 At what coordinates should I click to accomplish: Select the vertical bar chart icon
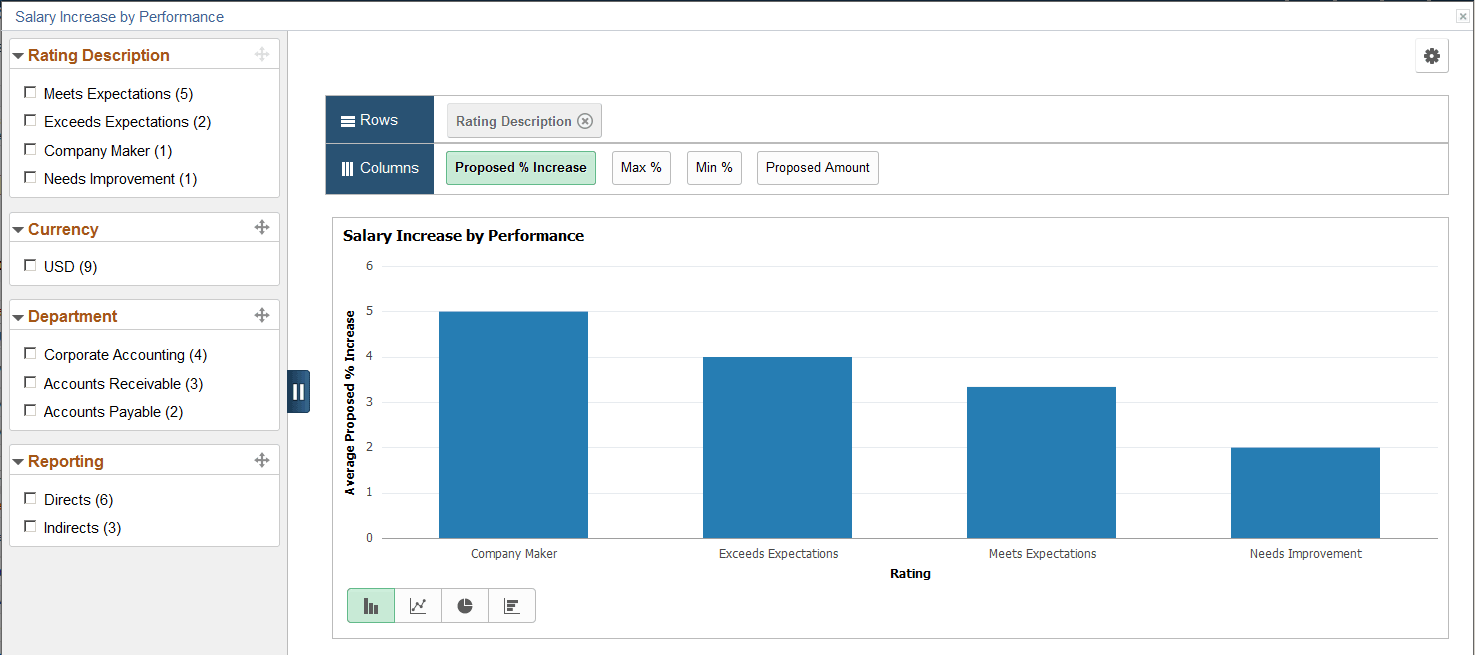click(x=371, y=605)
